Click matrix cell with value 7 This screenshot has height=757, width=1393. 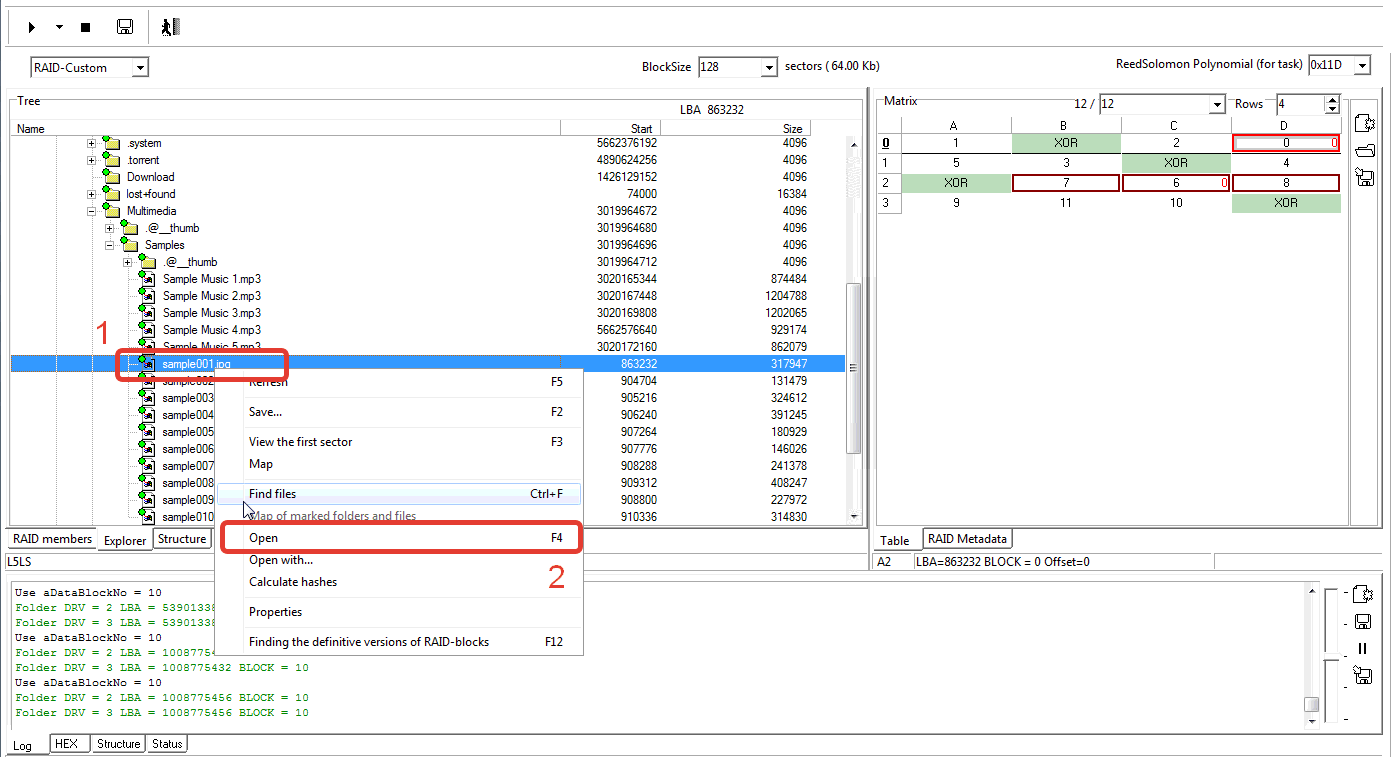[x=1066, y=183]
